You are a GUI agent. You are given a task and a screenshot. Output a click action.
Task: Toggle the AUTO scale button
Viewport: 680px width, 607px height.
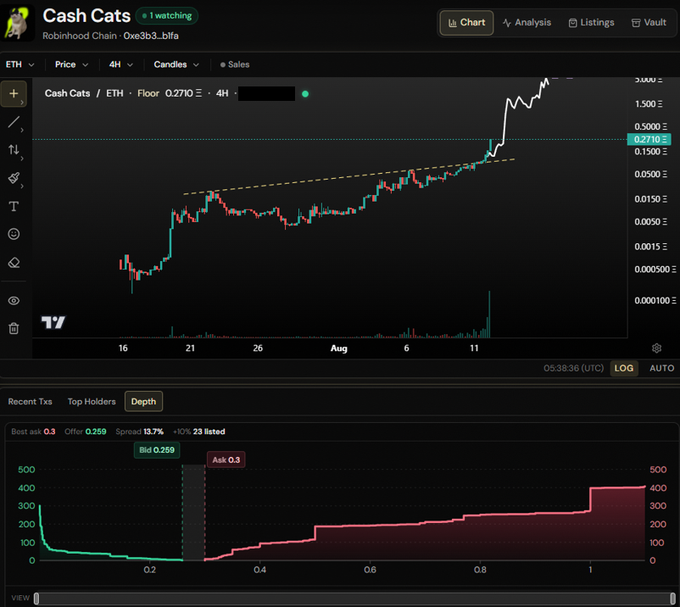[x=661, y=368]
